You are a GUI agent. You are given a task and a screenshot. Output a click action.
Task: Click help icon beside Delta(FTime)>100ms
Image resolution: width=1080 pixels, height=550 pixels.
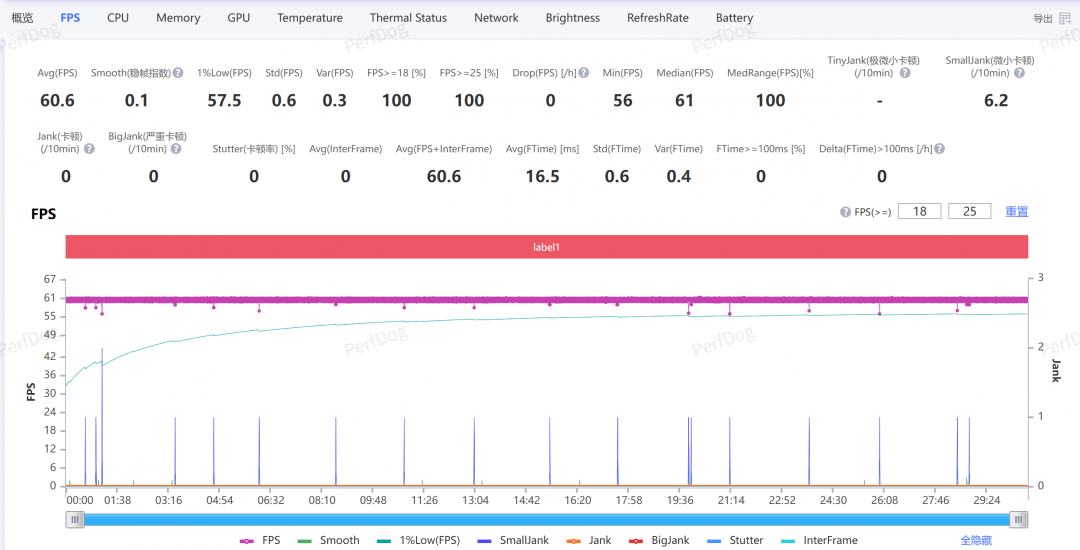click(939, 148)
